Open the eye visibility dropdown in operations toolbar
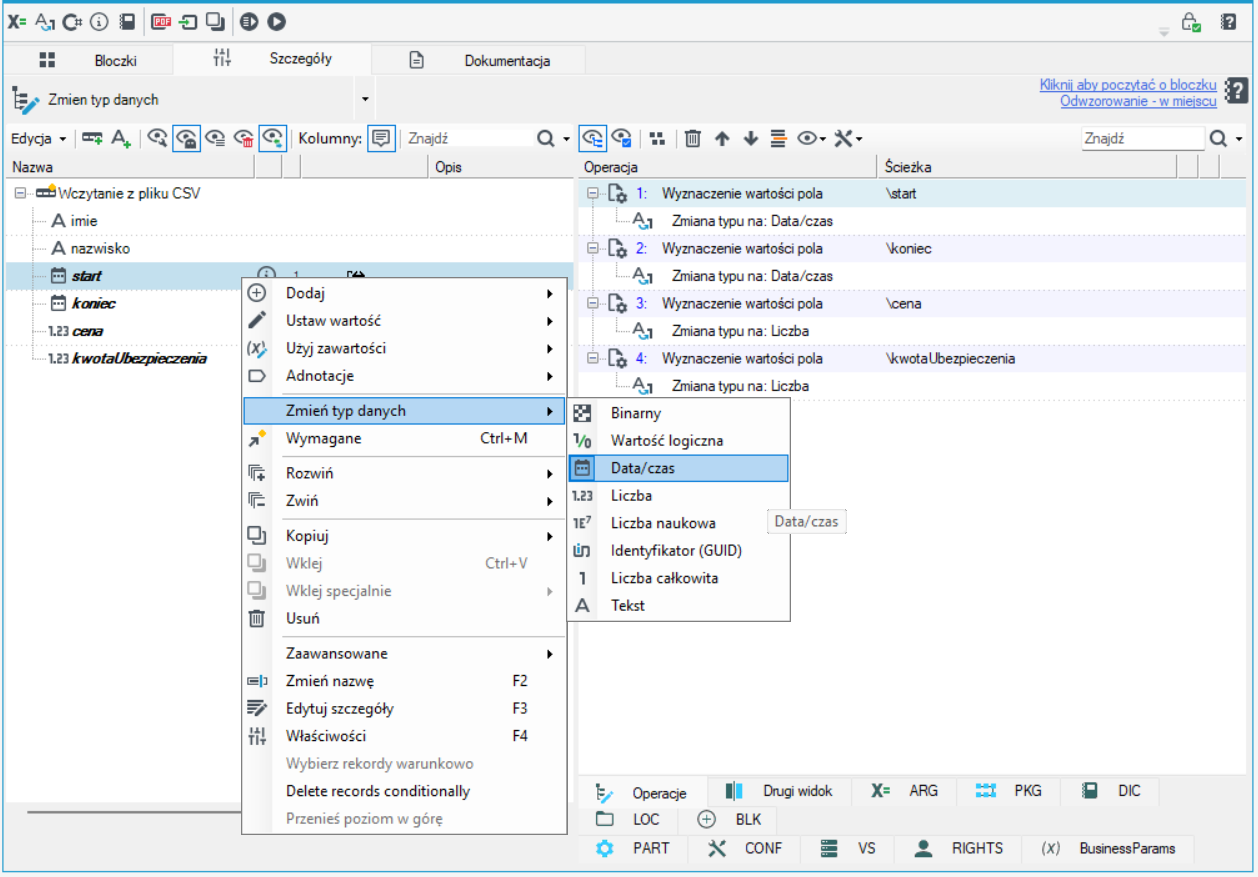 pyautogui.click(x=811, y=139)
